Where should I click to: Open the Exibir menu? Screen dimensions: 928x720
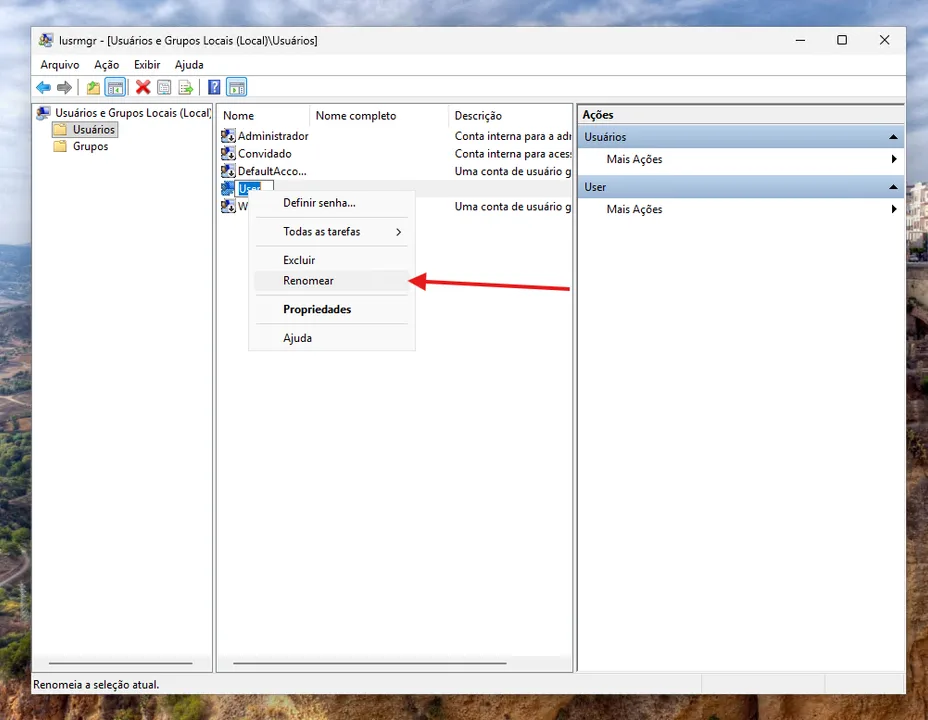pyautogui.click(x=147, y=65)
